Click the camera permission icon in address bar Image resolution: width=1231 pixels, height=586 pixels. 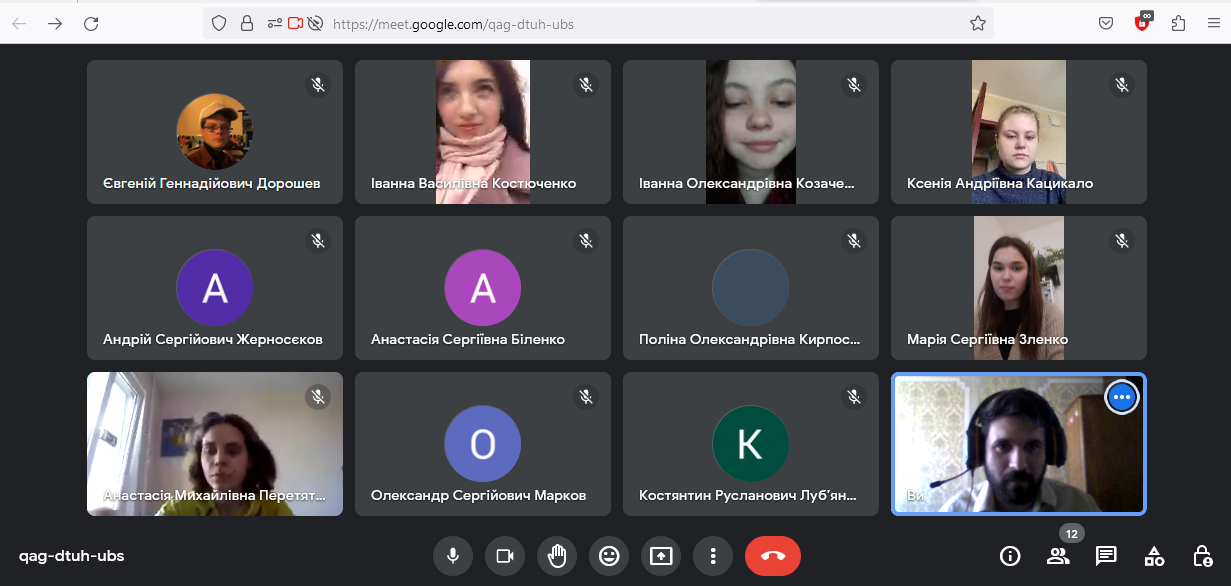(x=295, y=23)
